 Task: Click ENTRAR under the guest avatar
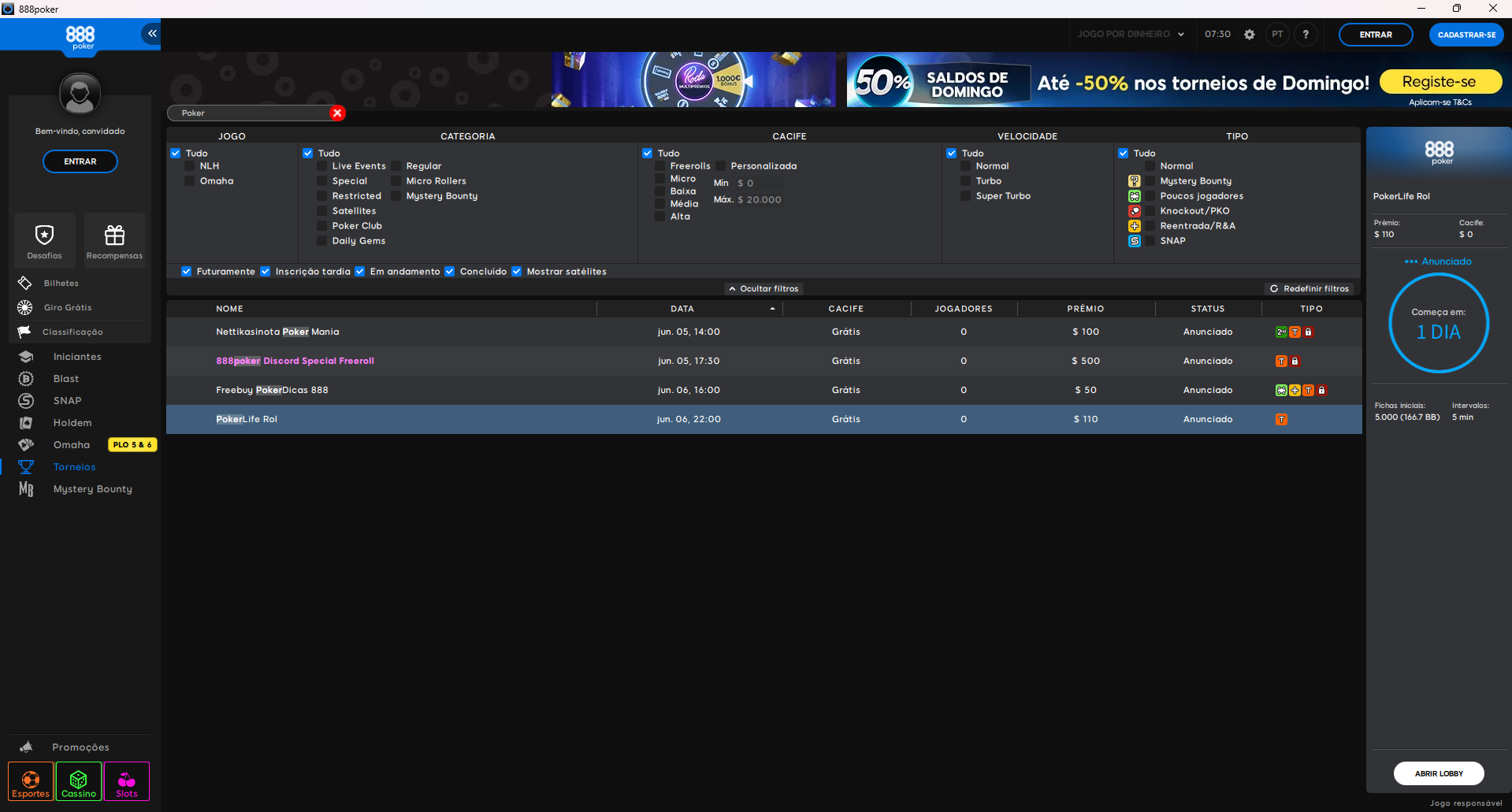tap(80, 161)
